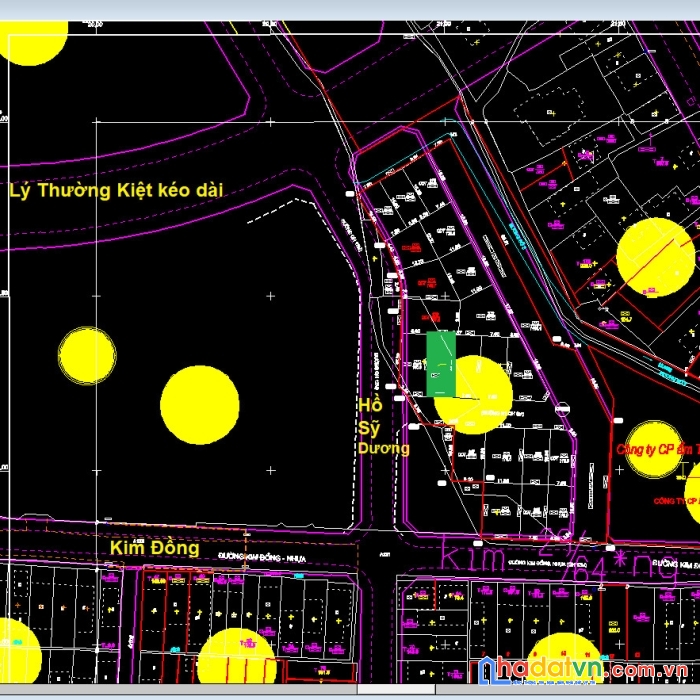Open the nhadatvn.com.vn watermark link
This screenshot has height=700, width=700.
pyautogui.click(x=583, y=670)
